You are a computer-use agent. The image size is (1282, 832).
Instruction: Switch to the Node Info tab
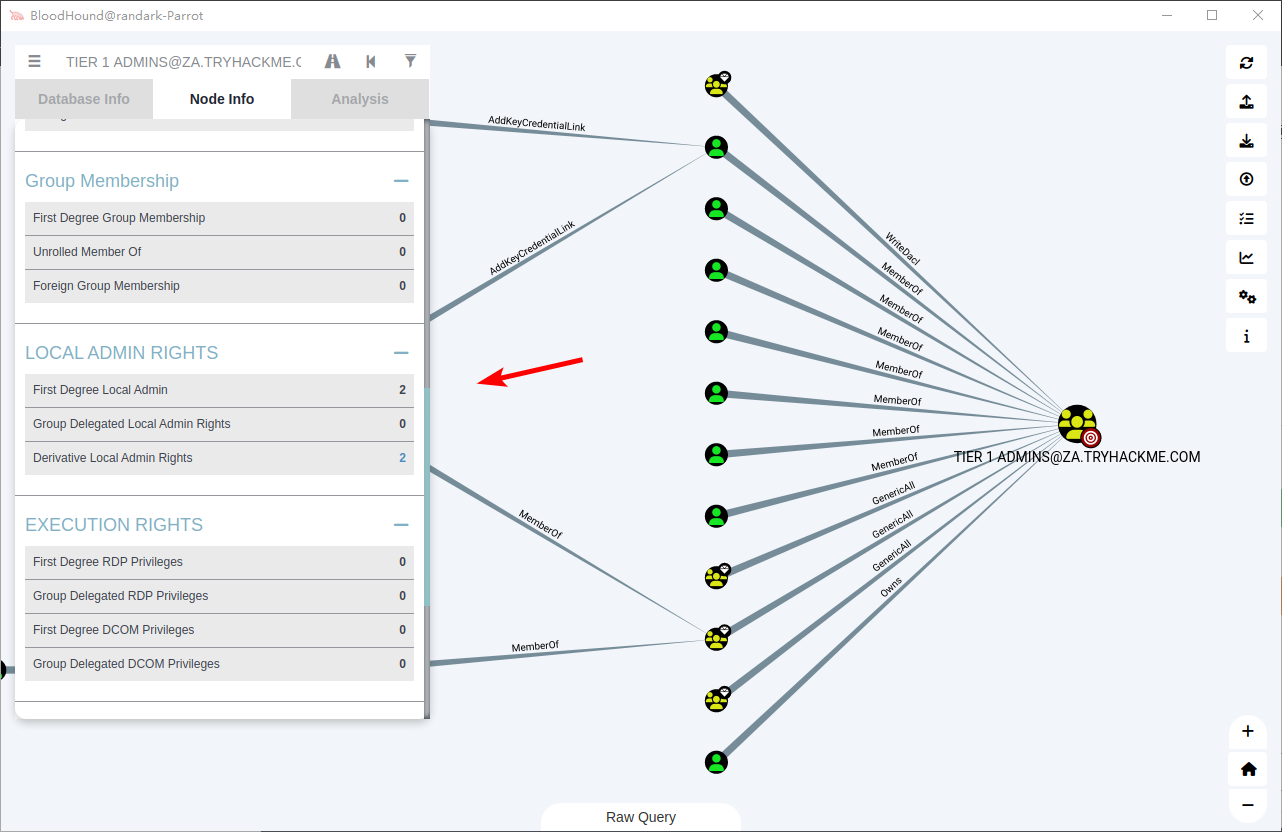pyautogui.click(x=222, y=99)
